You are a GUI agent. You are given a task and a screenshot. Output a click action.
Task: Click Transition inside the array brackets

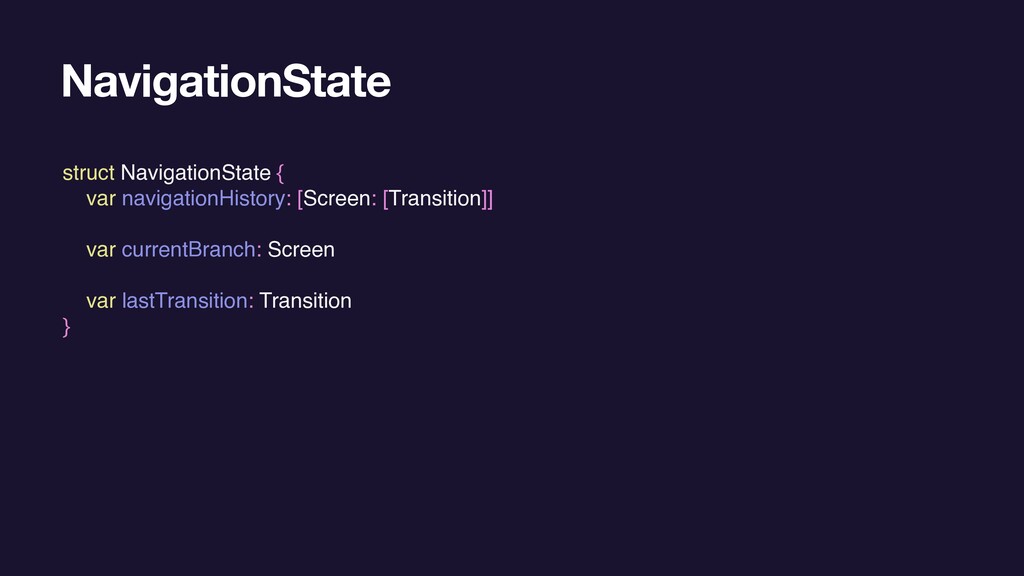pos(435,199)
